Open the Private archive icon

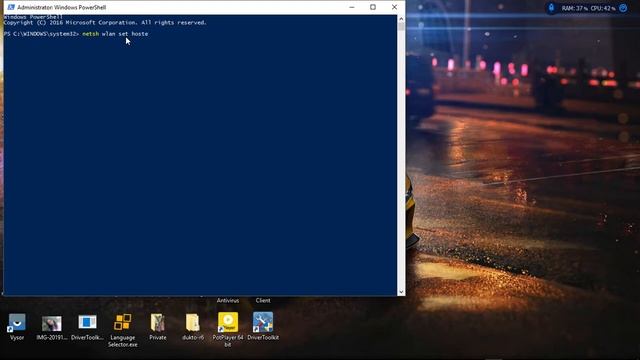pyautogui.click(x=158, y=327)
